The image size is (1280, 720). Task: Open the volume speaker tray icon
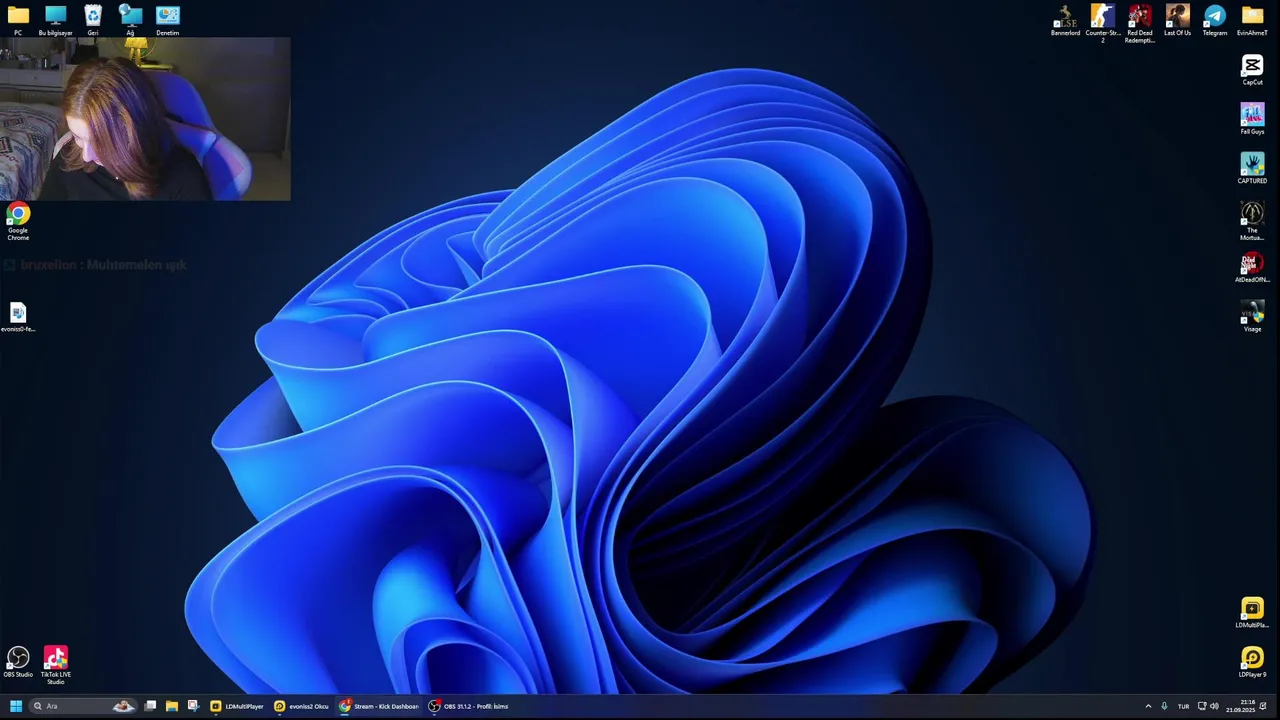1214,706
